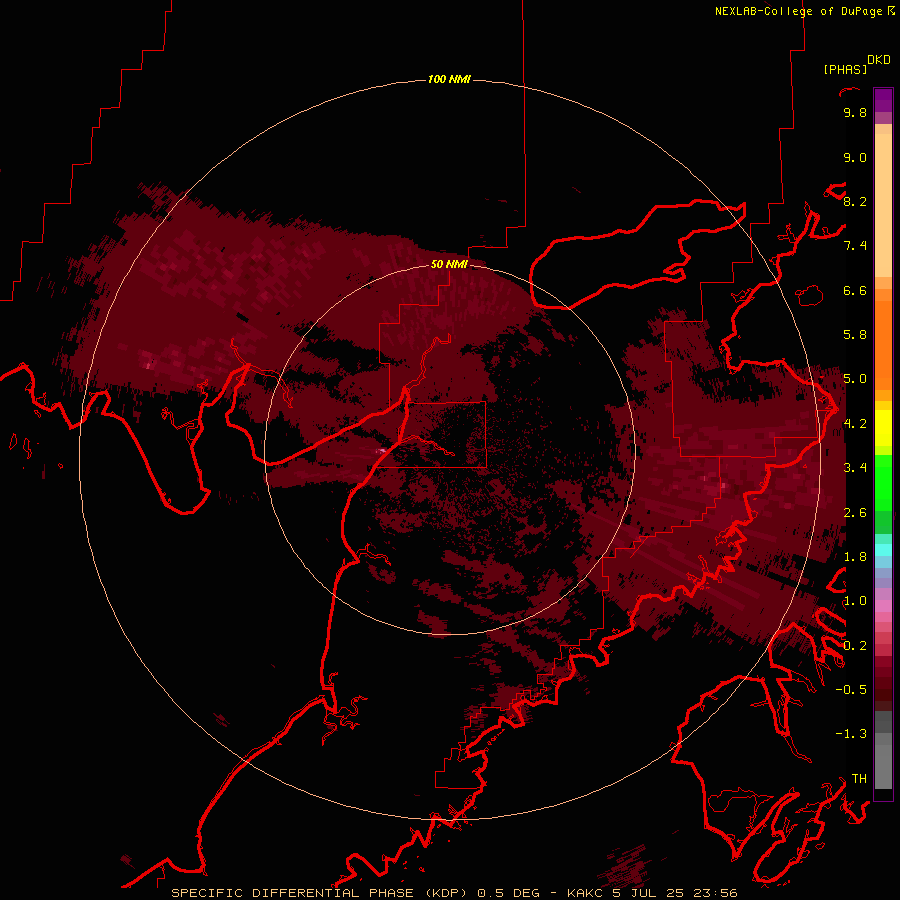Click the DKD label above the color scale
Viewport: 900px width, 900px height.
(x=879, y=60)
